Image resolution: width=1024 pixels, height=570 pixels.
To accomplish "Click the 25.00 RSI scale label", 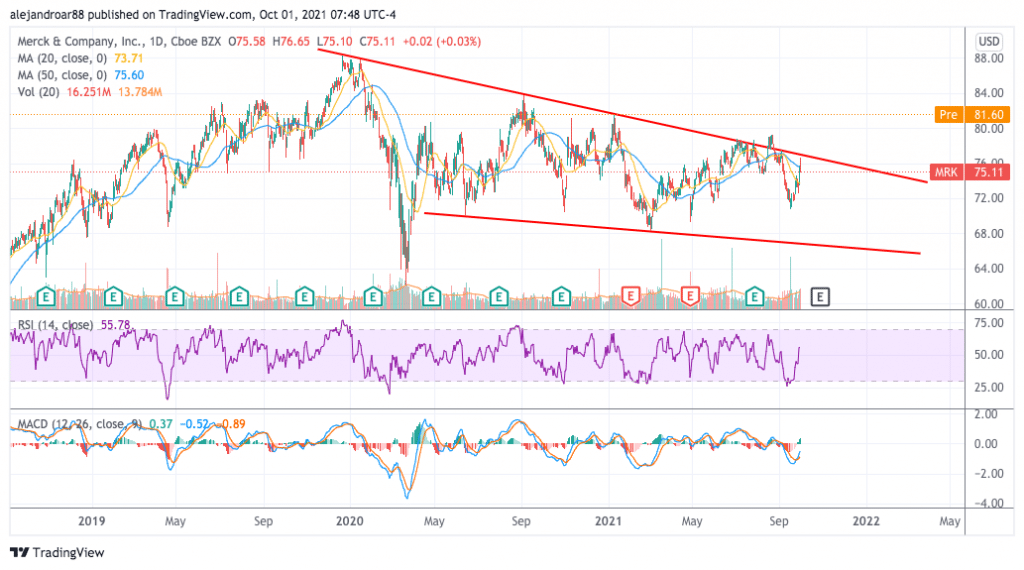I will click(x=989, y=387).
